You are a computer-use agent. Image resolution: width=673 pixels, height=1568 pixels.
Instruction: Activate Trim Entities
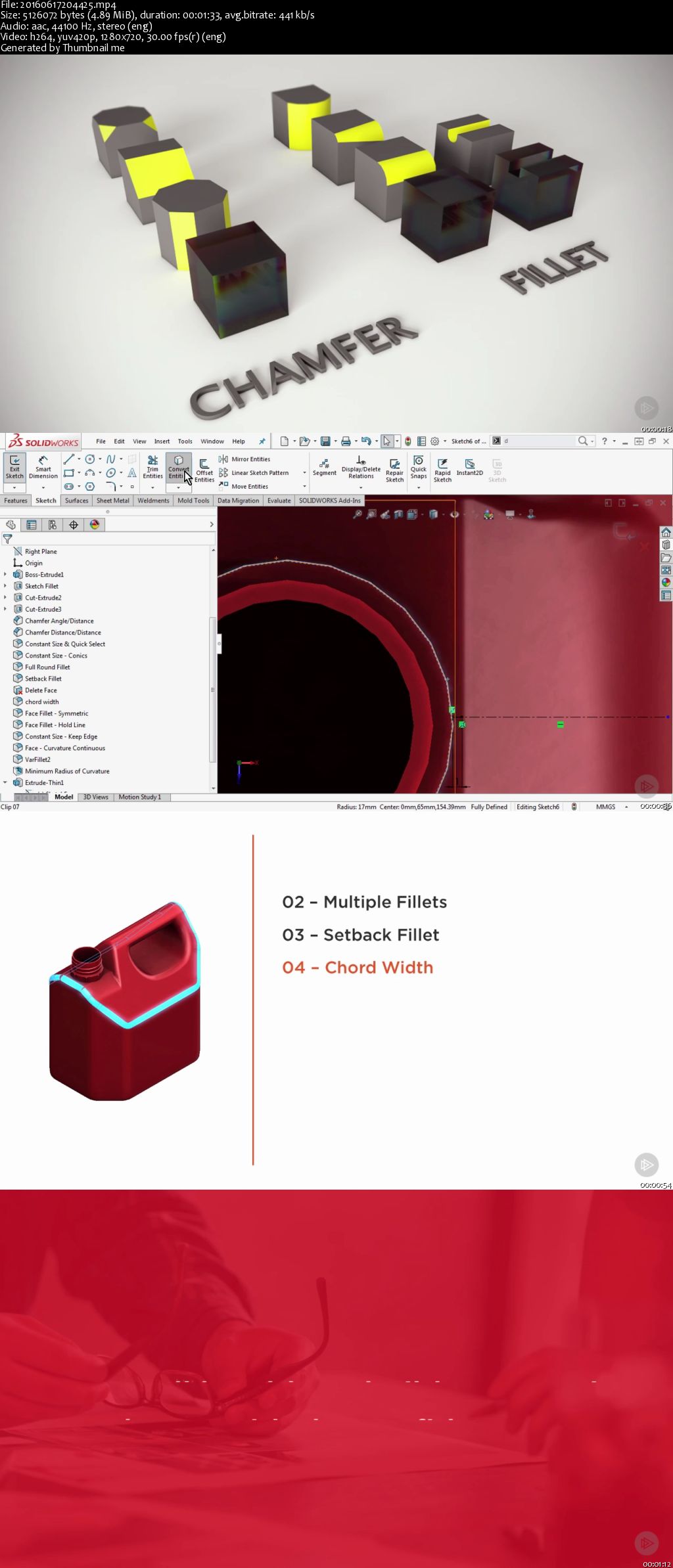point(152,466)
